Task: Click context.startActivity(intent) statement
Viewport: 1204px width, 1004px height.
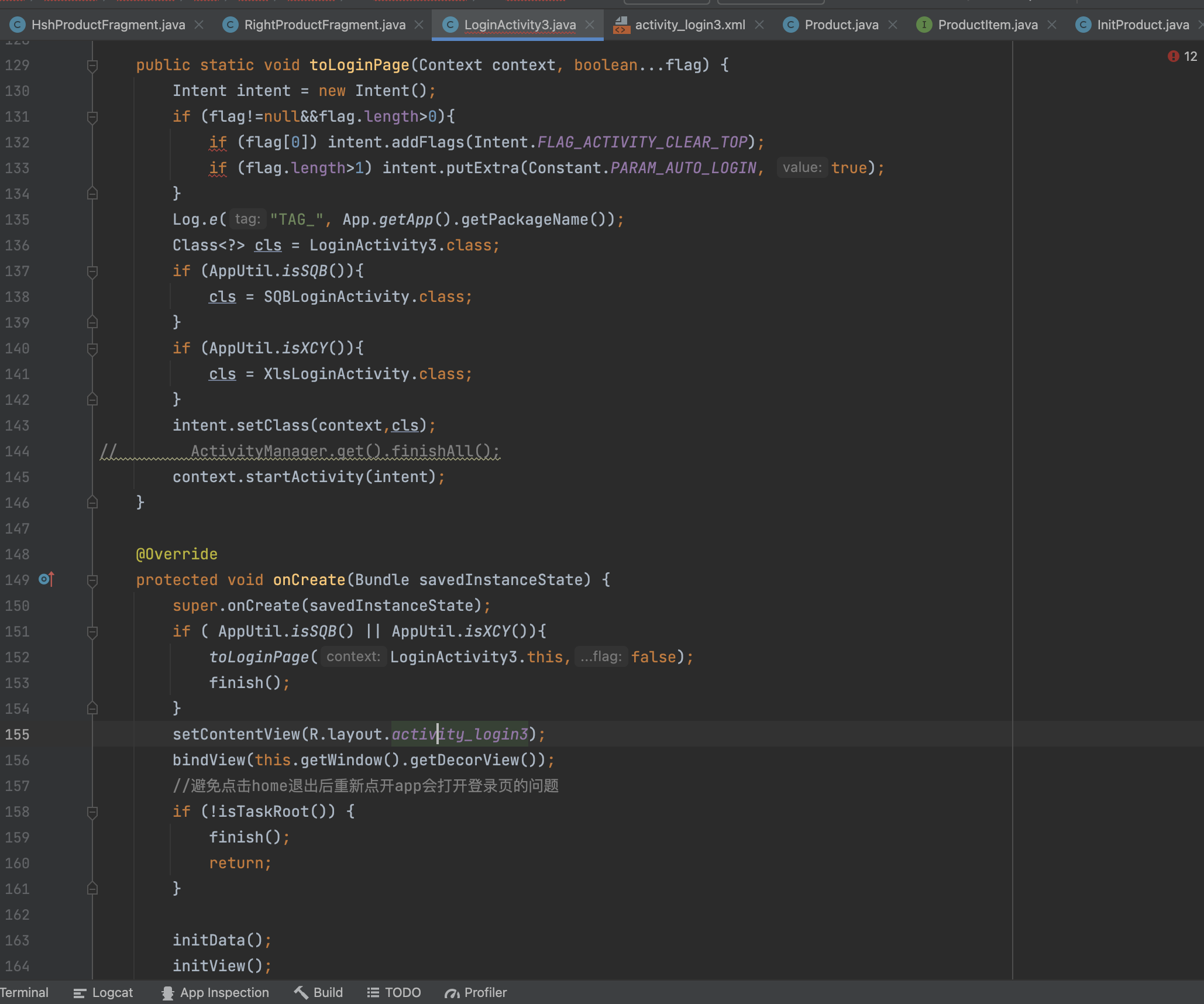Action: pos(308,477)
